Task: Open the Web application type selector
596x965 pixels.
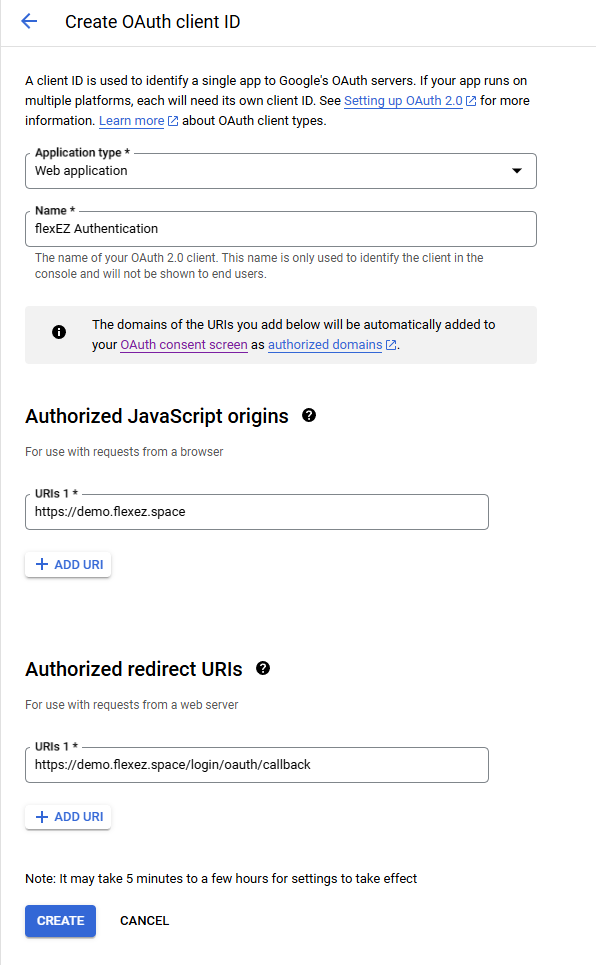Action: point(281,170)
